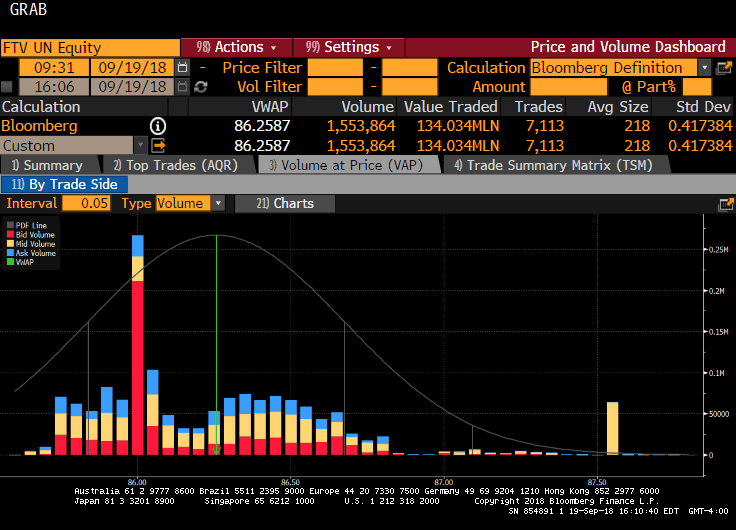
Task: Click the Interval value input field
Action: tap(86, 203)
